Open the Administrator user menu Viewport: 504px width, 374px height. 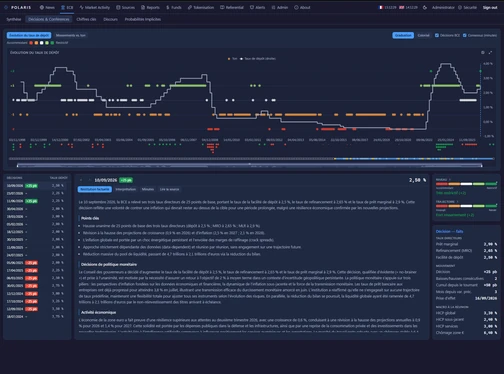(443, 7)
